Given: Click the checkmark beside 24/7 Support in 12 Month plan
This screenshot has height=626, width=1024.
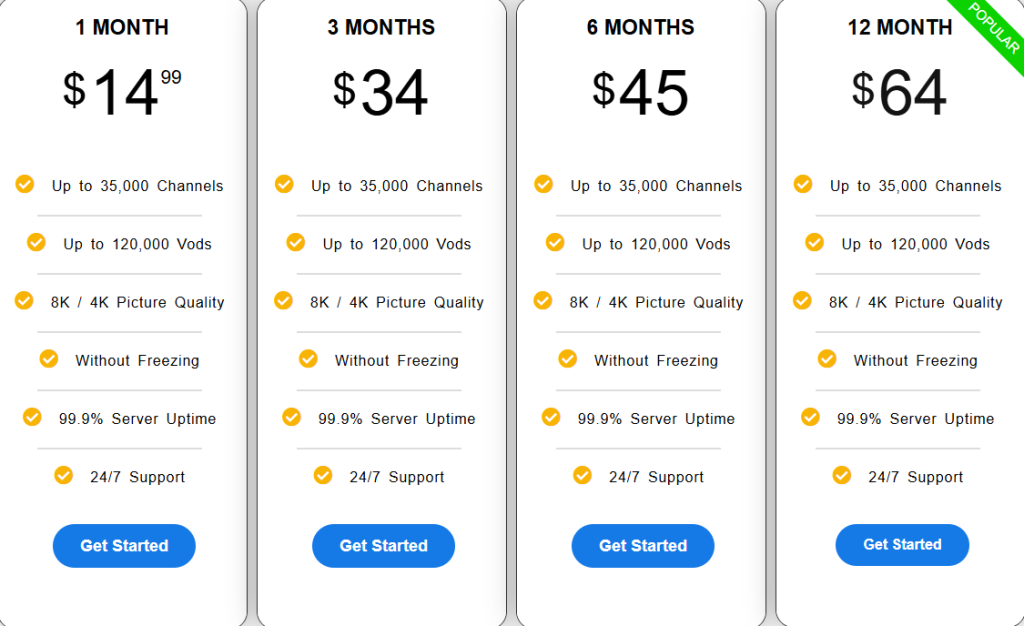Looking at the screenshot, I should (x=841, y=476).
